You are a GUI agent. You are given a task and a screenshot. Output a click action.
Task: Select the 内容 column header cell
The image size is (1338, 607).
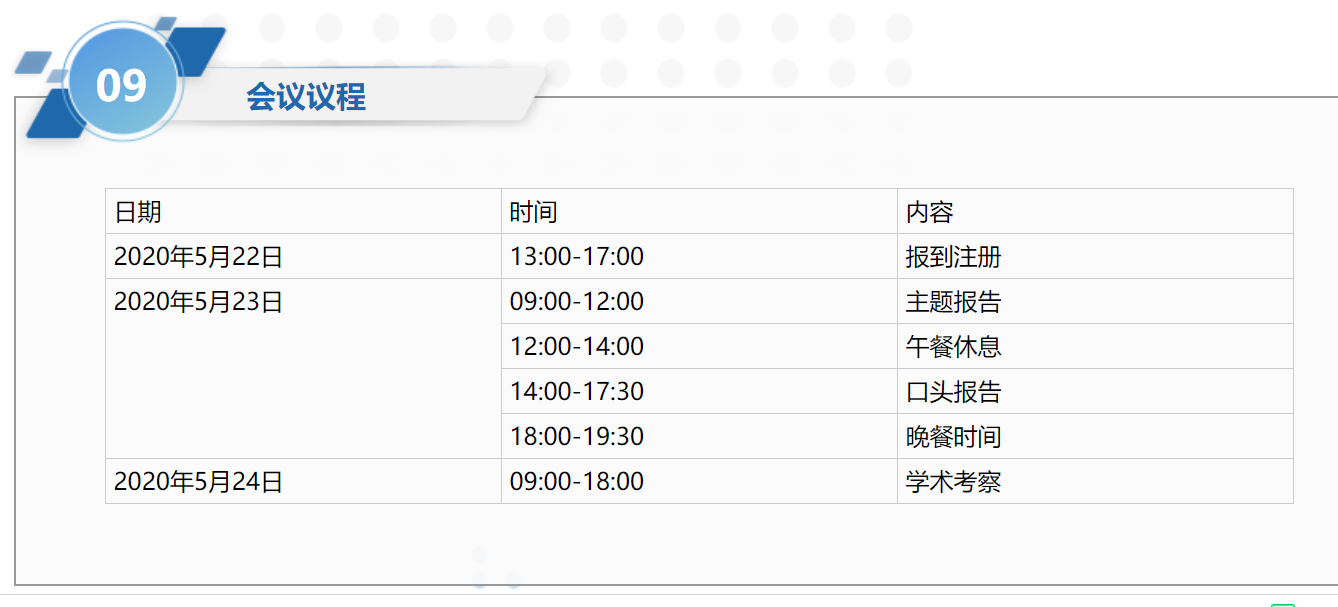click(x=1095, y=211)
